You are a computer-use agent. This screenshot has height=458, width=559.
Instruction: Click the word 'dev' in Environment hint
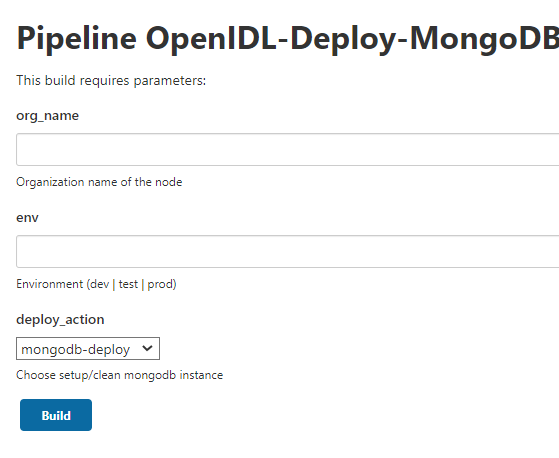pyautogui.click(x=99, y=284)
